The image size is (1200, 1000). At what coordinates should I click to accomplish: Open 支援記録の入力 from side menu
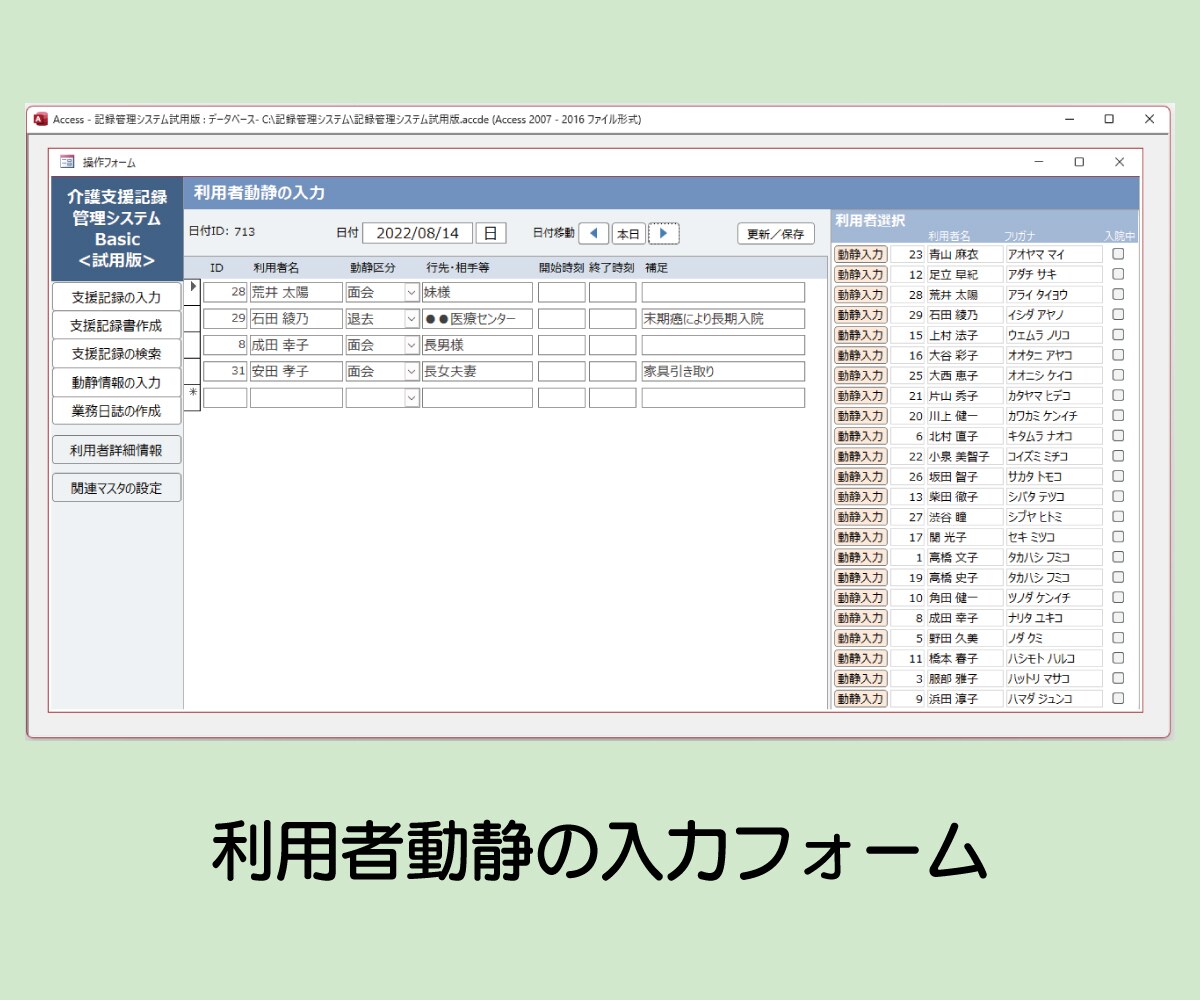pos(116,297)
